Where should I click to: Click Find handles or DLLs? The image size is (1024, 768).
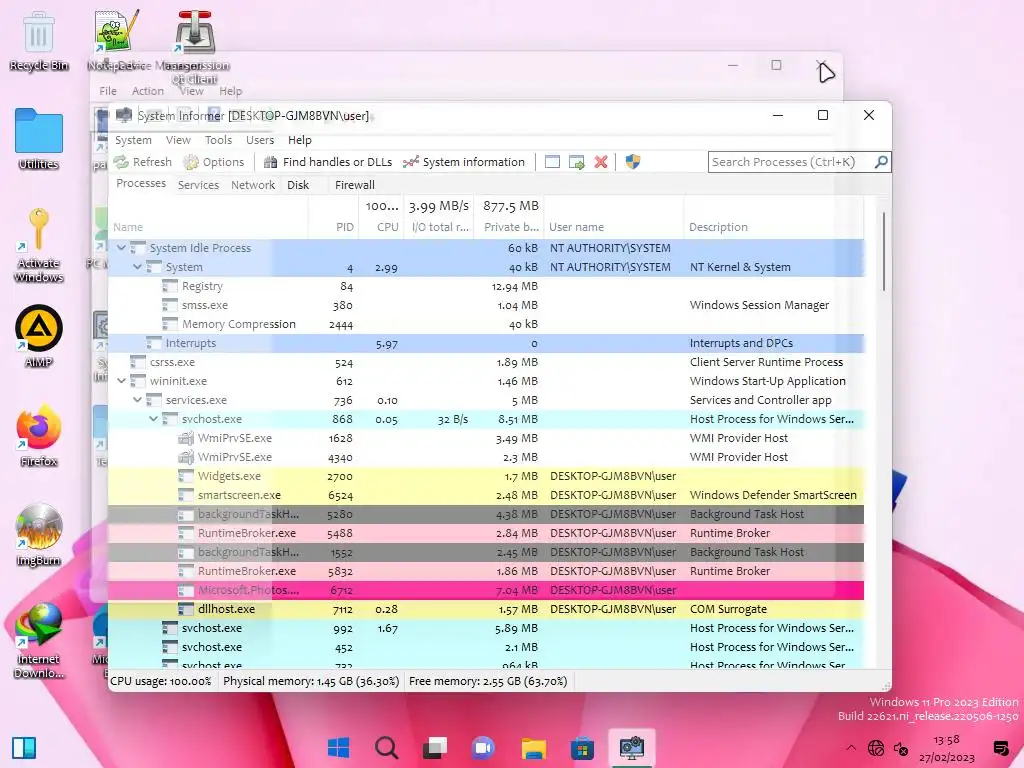tap(328, 162)
